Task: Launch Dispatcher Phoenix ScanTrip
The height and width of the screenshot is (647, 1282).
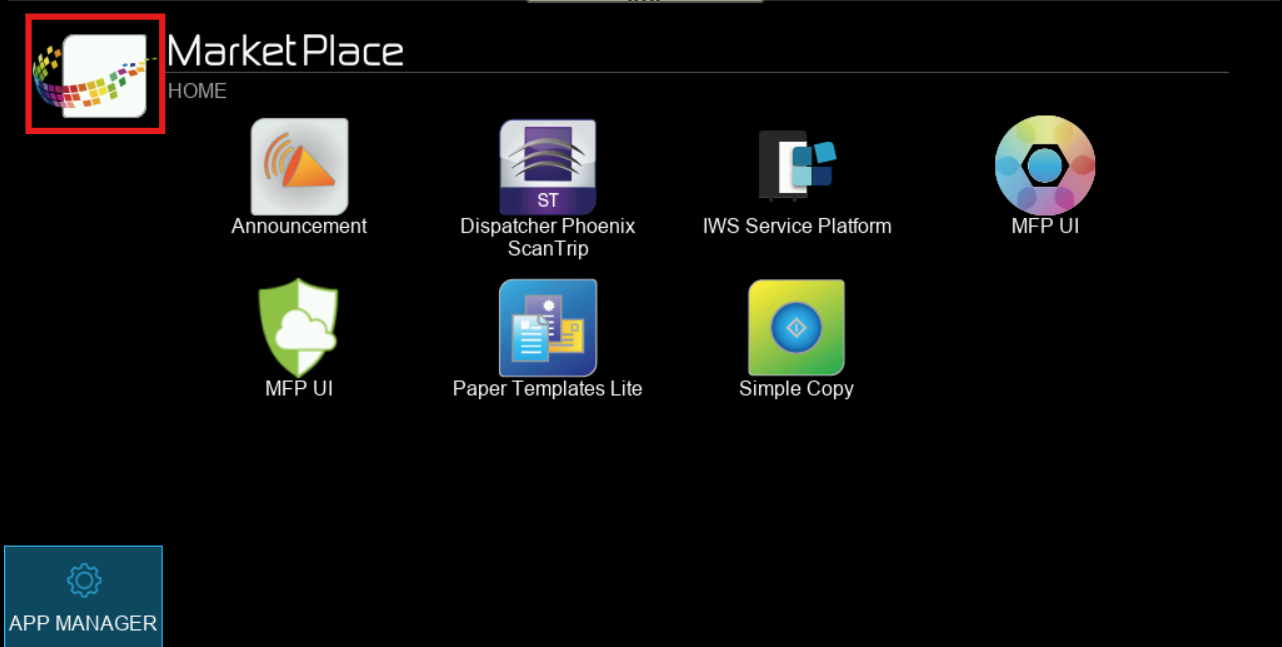Action: click(548, 167)
